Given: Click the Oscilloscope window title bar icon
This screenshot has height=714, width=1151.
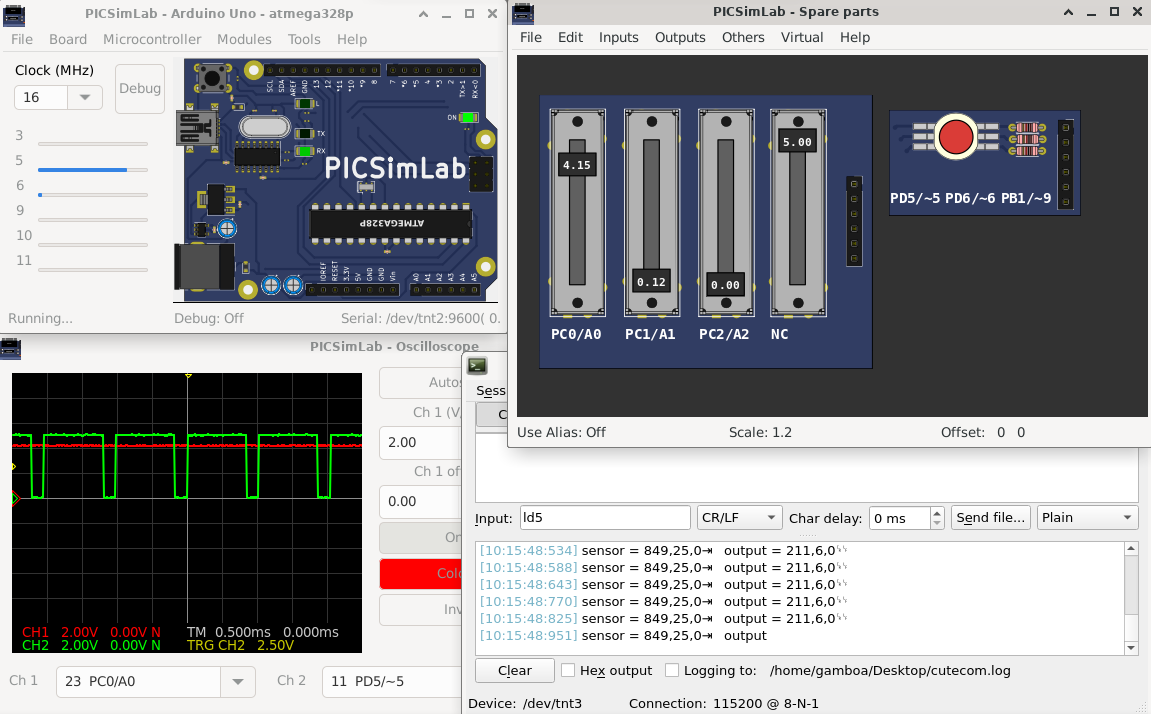Looking at the screenshot, I should pos(10,348).
